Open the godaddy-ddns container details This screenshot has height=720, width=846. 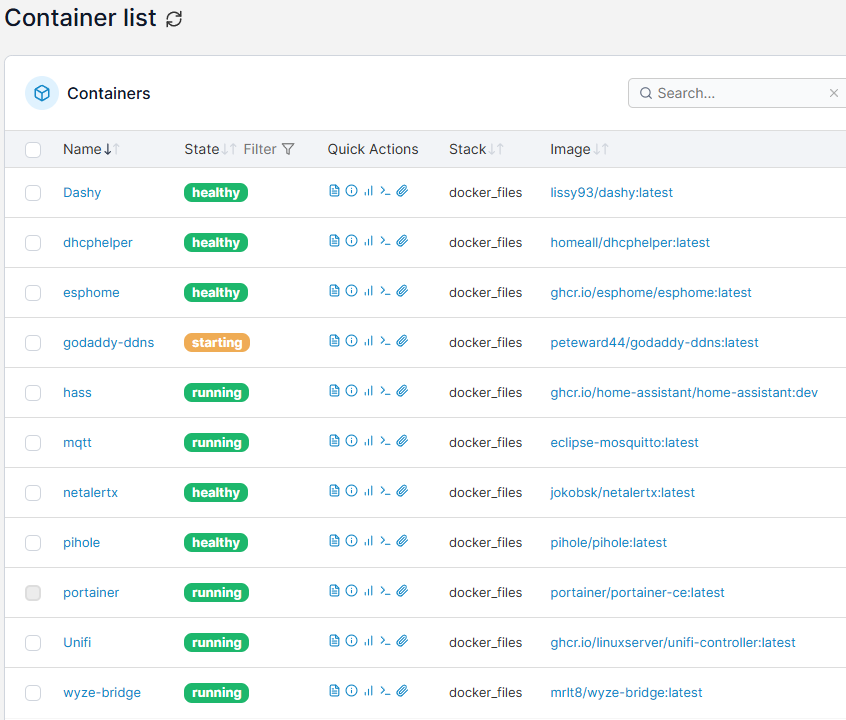(x=108, y=343)
